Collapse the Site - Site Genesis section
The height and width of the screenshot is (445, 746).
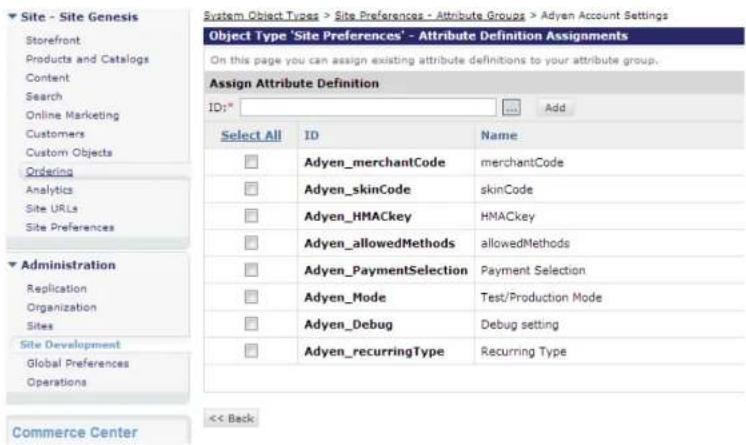coord(12,17)
